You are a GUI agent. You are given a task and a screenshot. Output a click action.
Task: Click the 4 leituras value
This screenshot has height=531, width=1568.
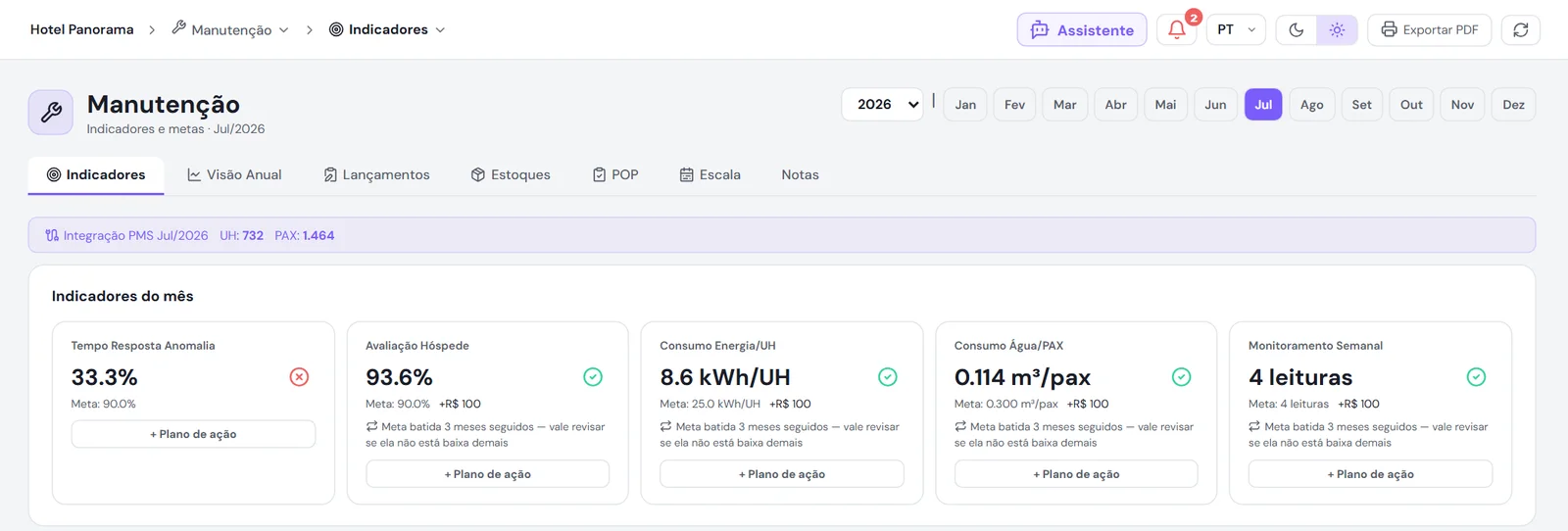tap(1300, 377)
